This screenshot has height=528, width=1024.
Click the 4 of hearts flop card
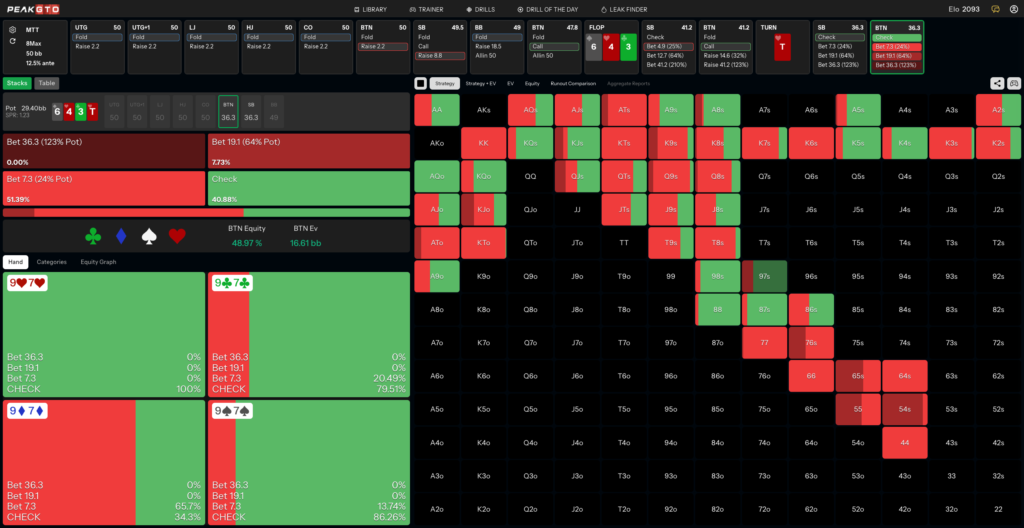coord(611,47)
